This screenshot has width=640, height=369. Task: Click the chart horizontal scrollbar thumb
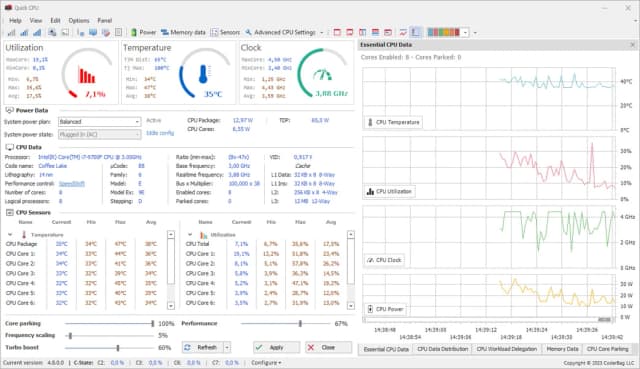[x=604, y=319]
